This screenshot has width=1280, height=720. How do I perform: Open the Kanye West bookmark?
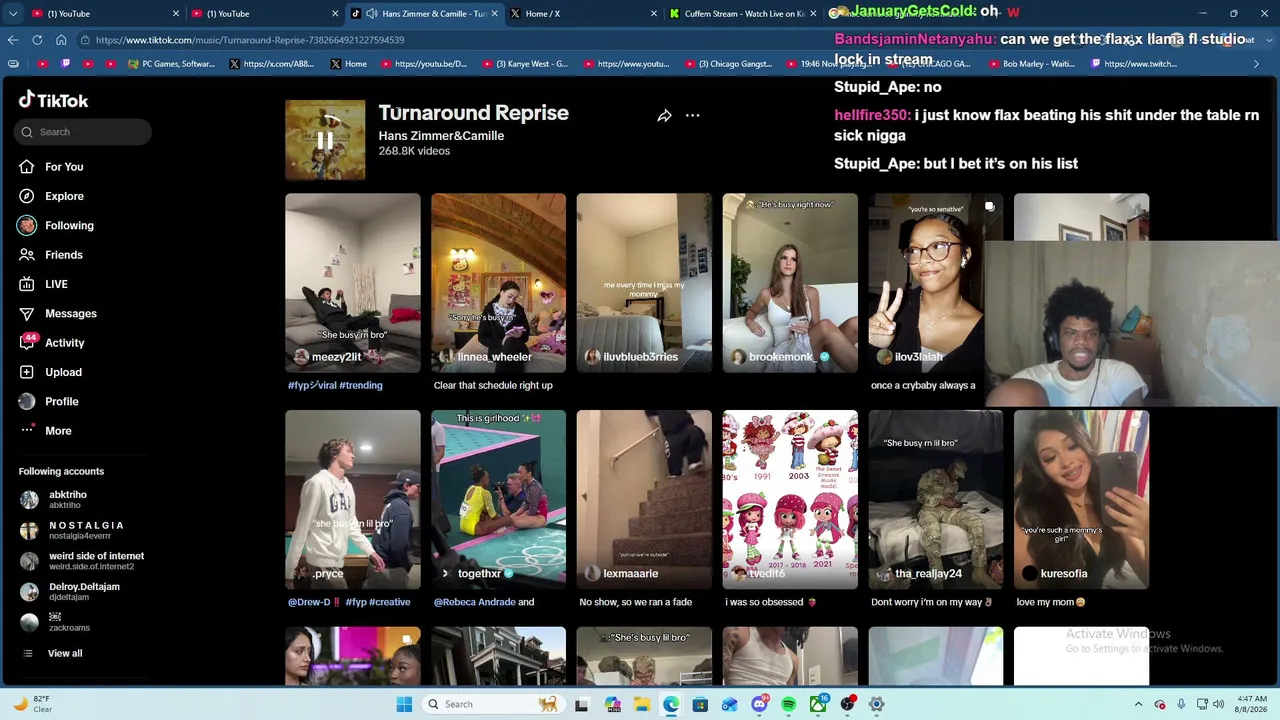pyautogui.click(x=524, y=64)
